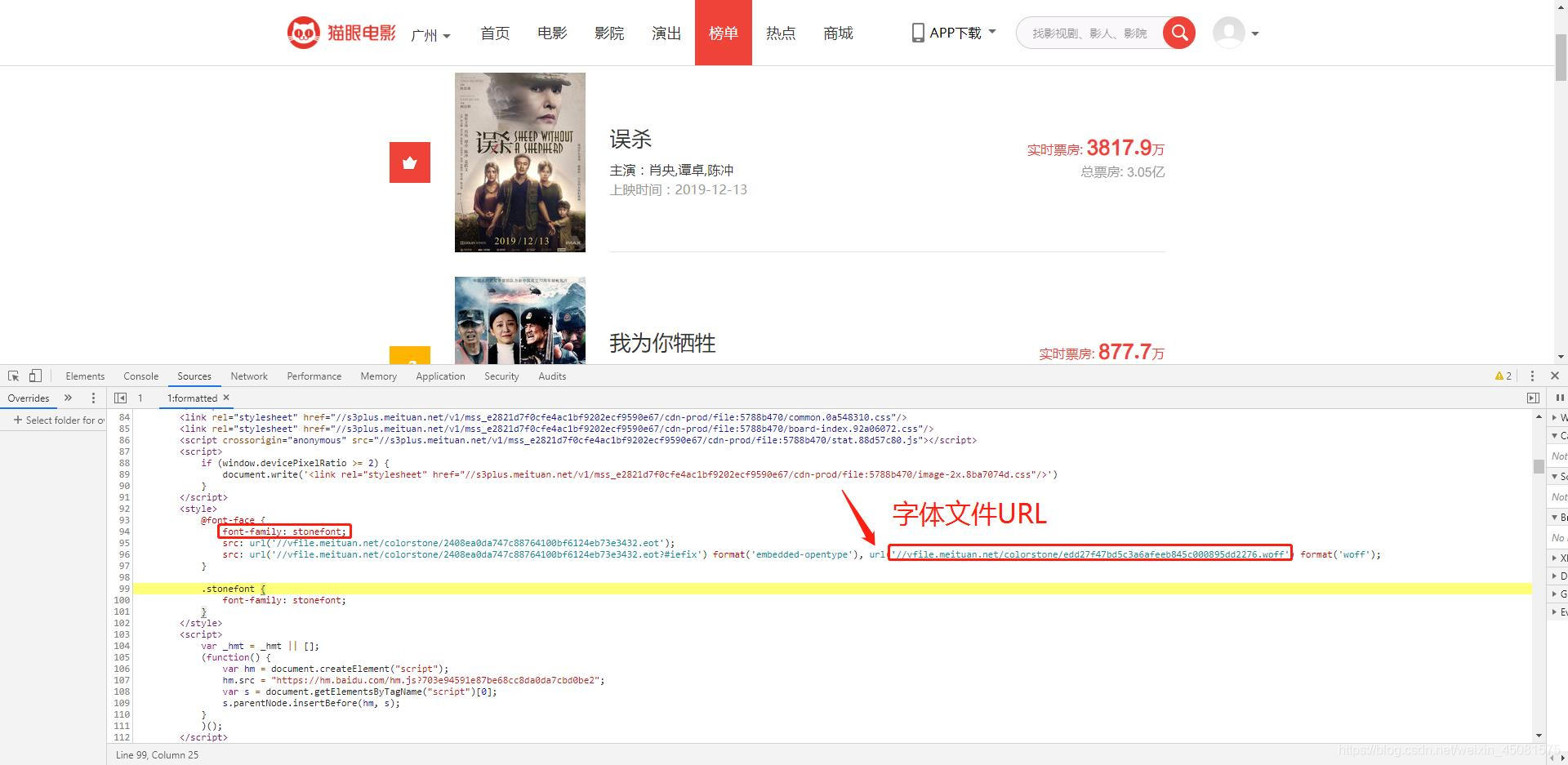1568x765 pixels.
Task: Hide the debugger sidebar pane
Action: [1533, 398]
